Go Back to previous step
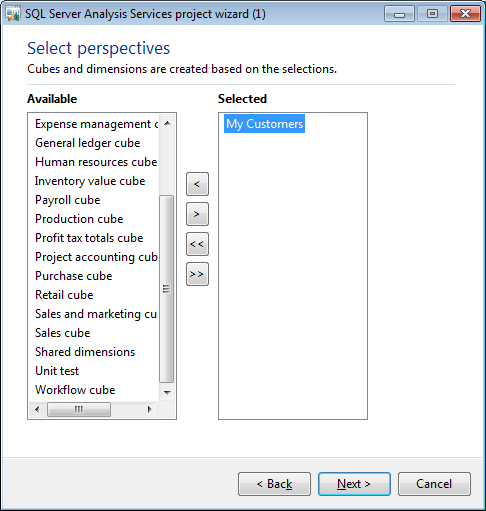Image resolution: width=486 pixels, height=511 pixels. click(x=274, y=484)
